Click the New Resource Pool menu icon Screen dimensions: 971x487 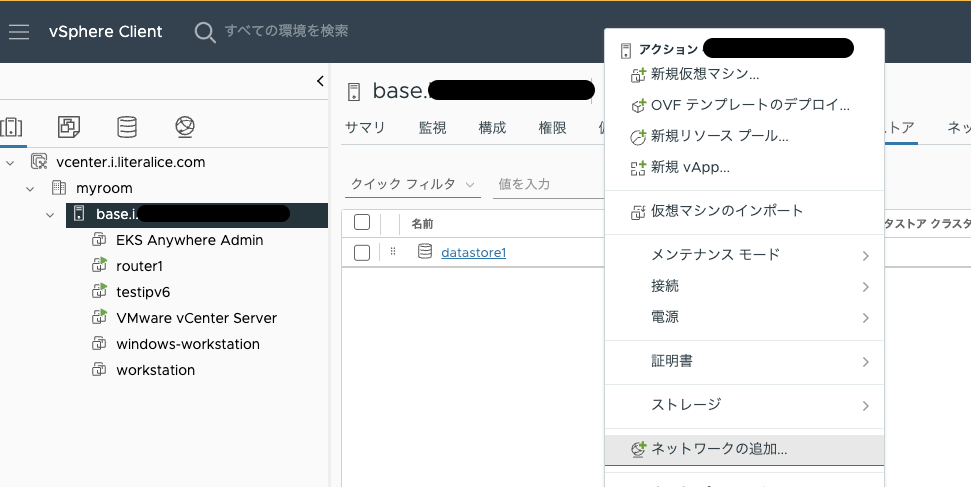tap(638, 137)
